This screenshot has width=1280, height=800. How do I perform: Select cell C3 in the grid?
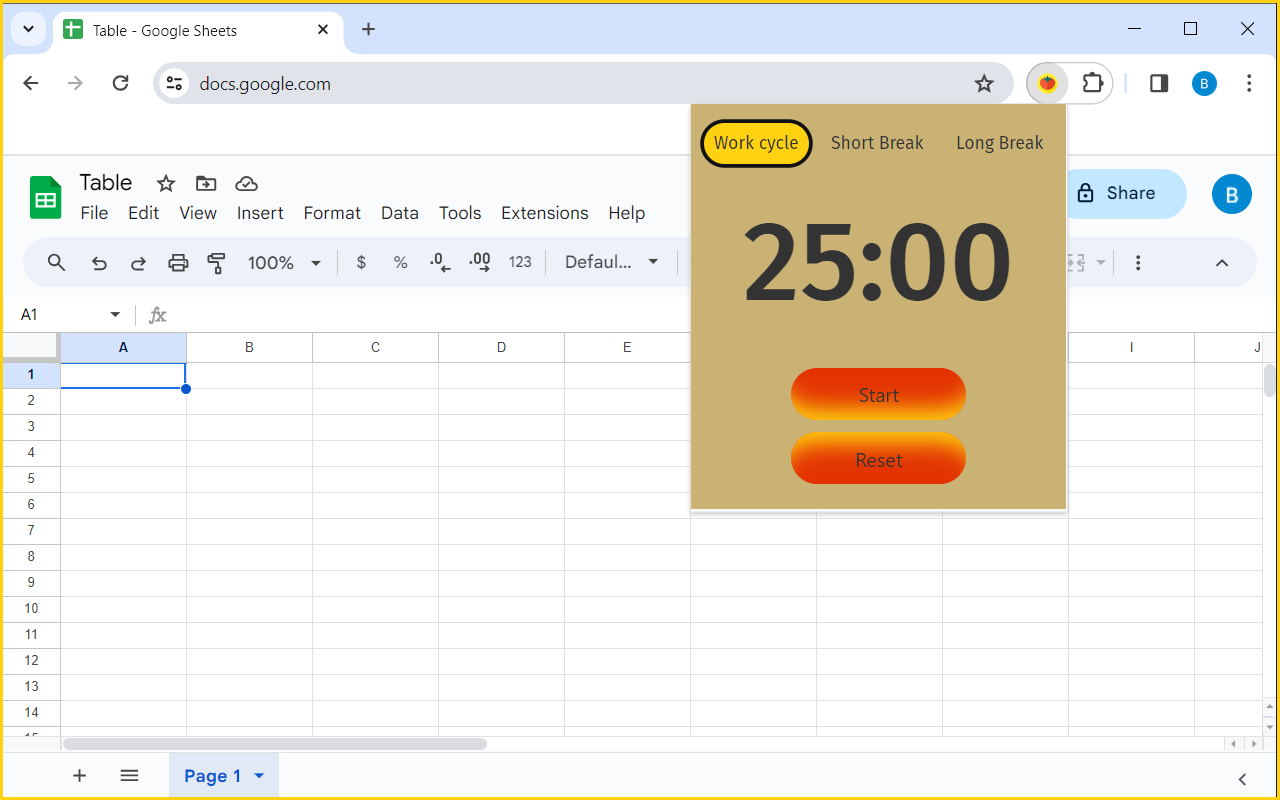pos(375,426)
